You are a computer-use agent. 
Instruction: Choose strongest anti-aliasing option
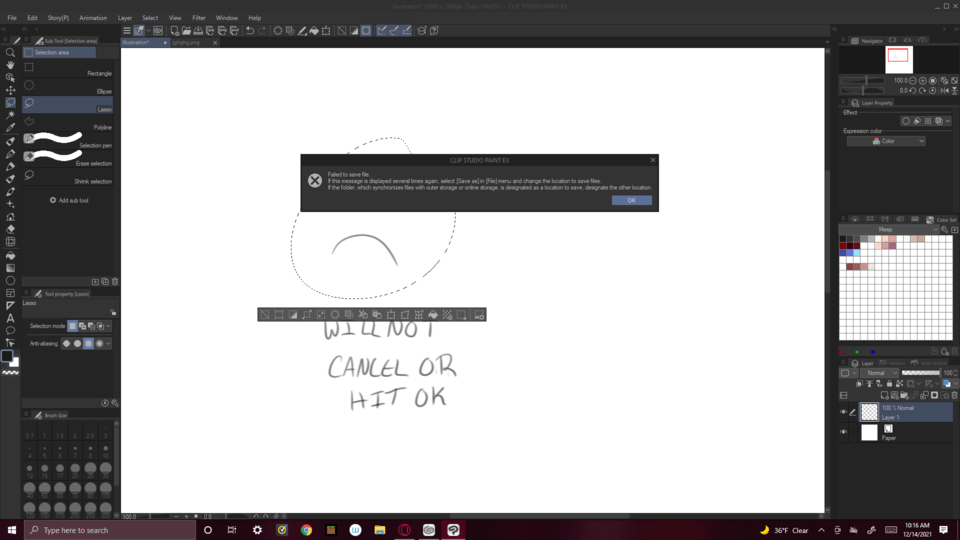(x=100, y=343)
